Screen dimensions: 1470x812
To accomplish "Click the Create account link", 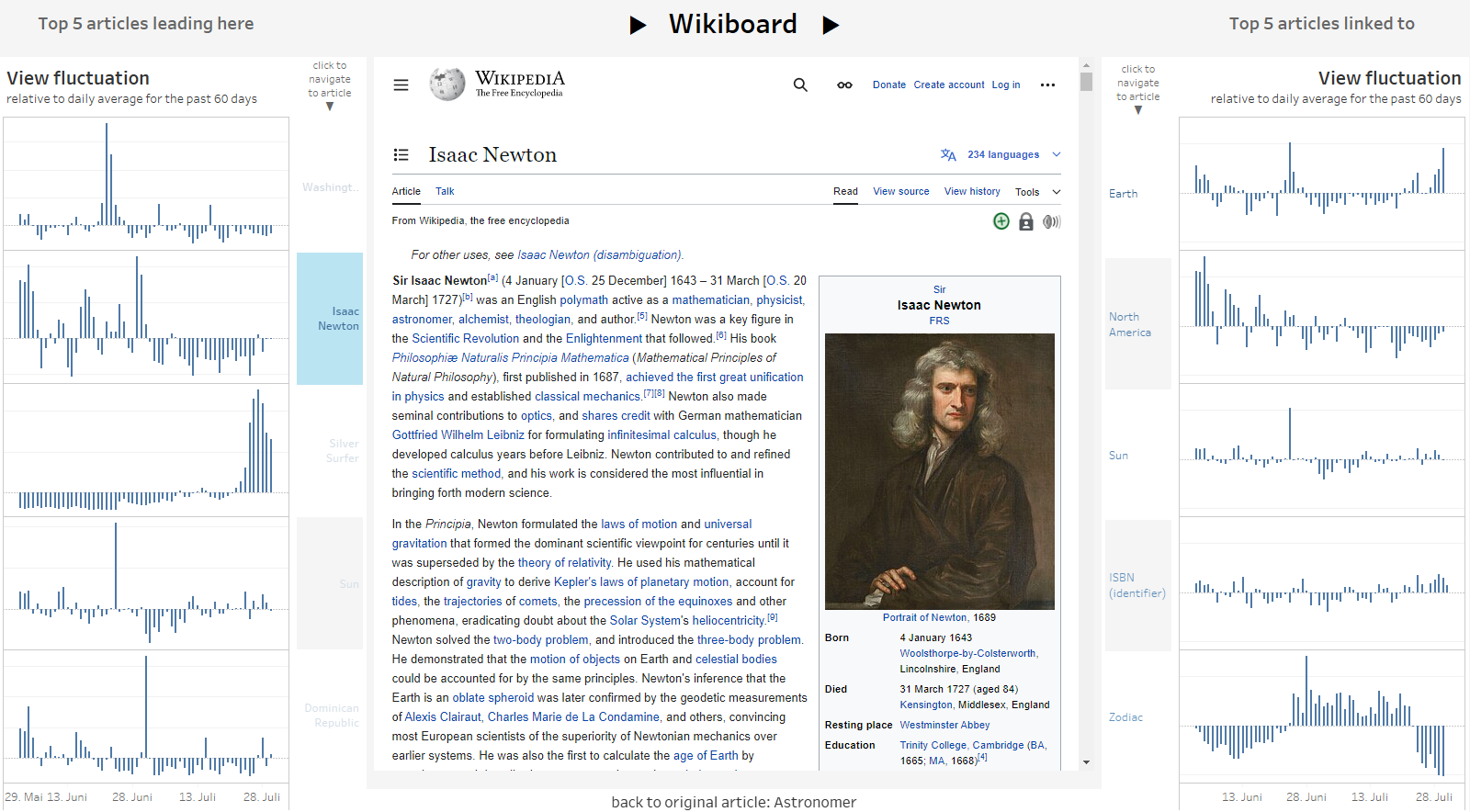I will coord(949,85).
